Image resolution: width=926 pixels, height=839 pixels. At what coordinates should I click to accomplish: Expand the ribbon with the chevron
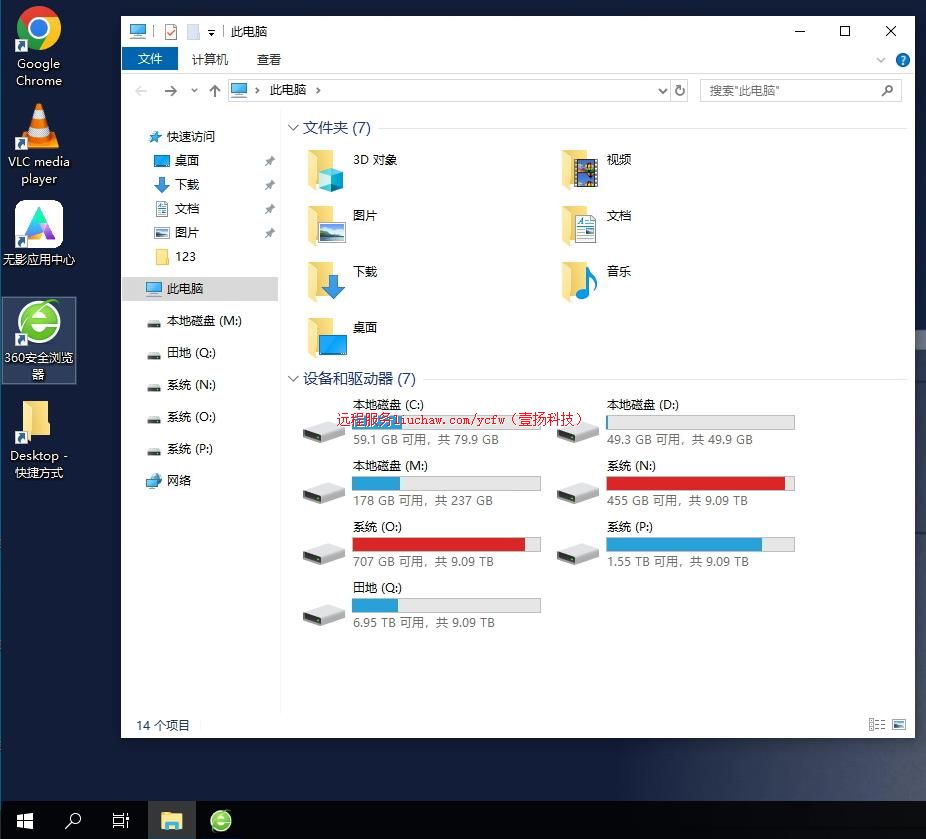881,60
